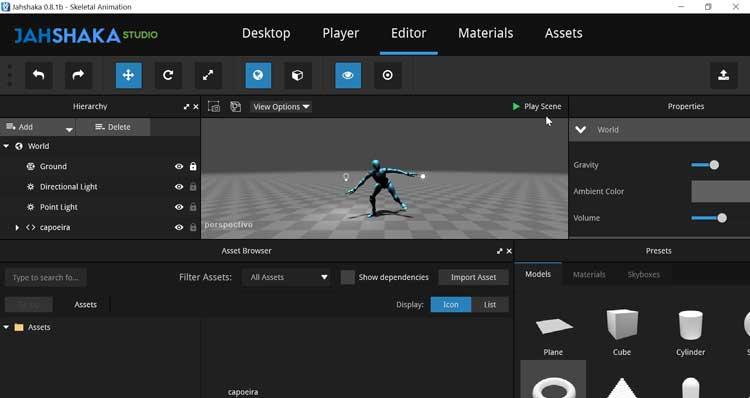Click the Play Scene button
750x398 pixels.
pyautogui.click(x=537, y=107)
